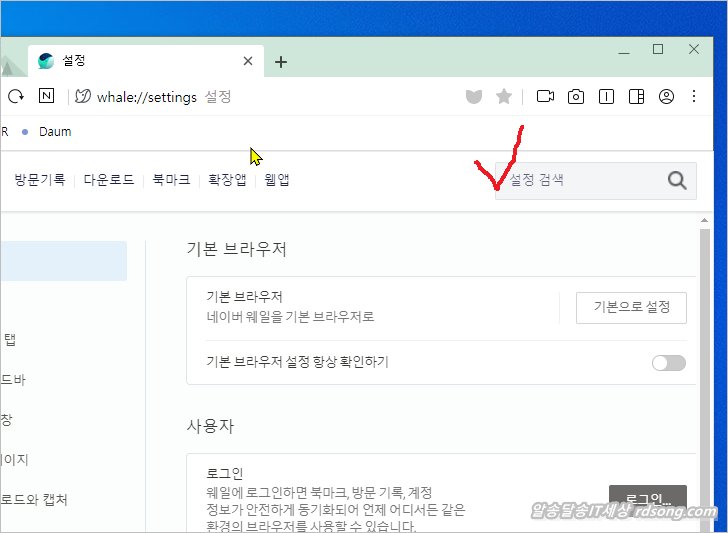The height and width of the screenshot is (533, 728).
Task: Click the bookmark star icon
Action: pyautogui.click(x=504, y=97)
